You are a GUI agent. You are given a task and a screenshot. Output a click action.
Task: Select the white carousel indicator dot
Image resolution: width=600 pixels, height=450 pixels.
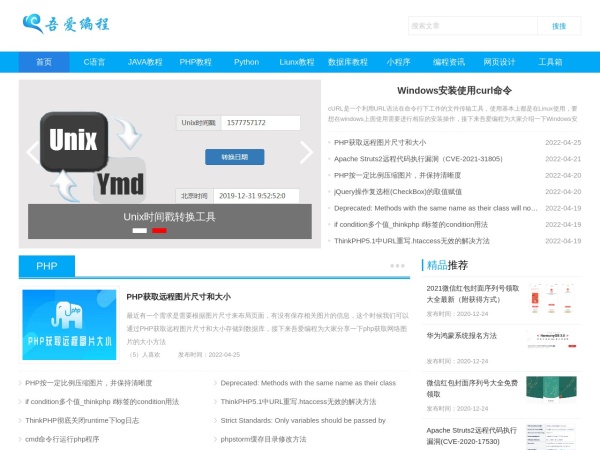click(140, 230)
